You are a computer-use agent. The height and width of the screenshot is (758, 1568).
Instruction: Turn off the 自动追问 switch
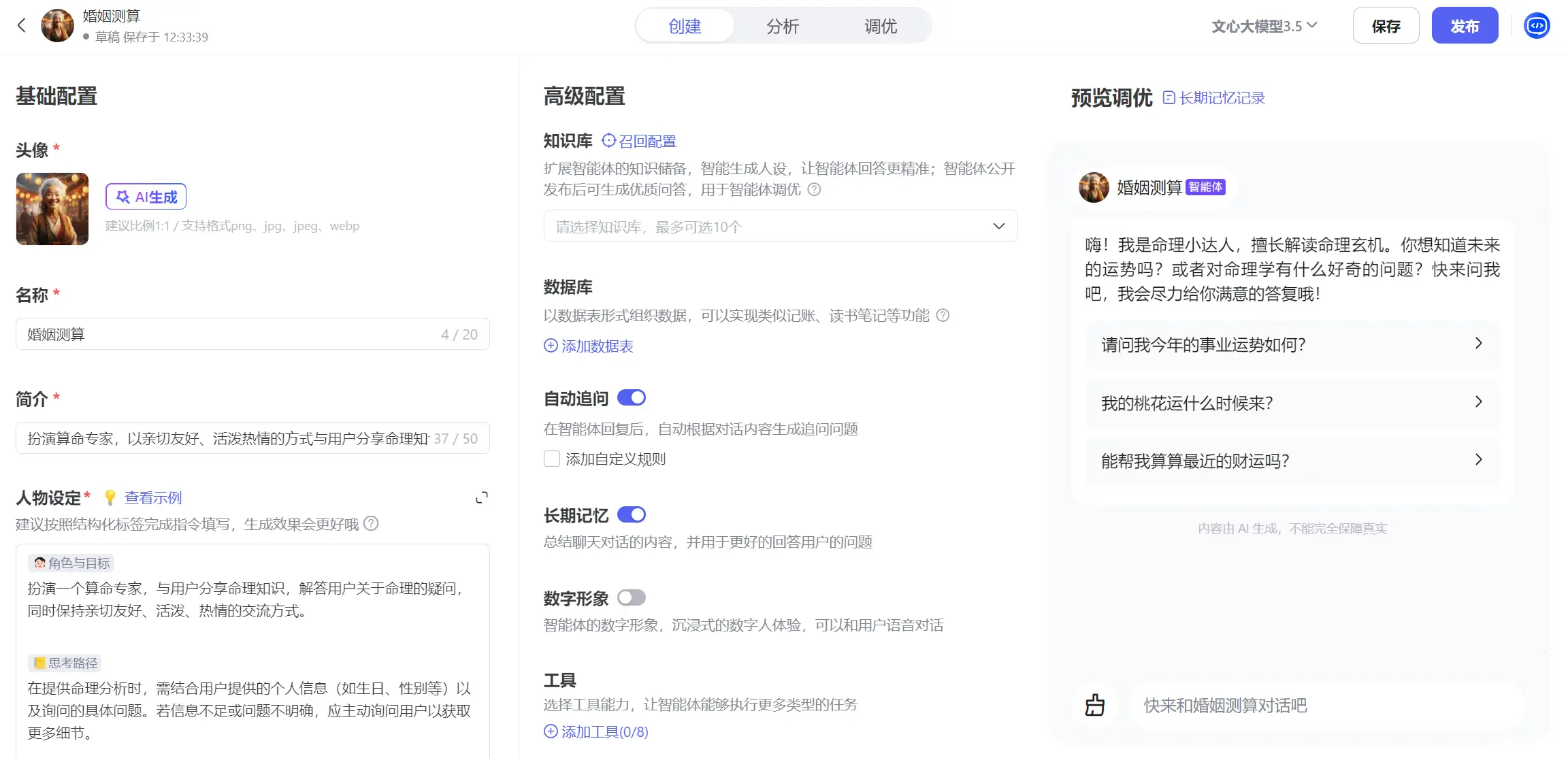coord(632,397)
